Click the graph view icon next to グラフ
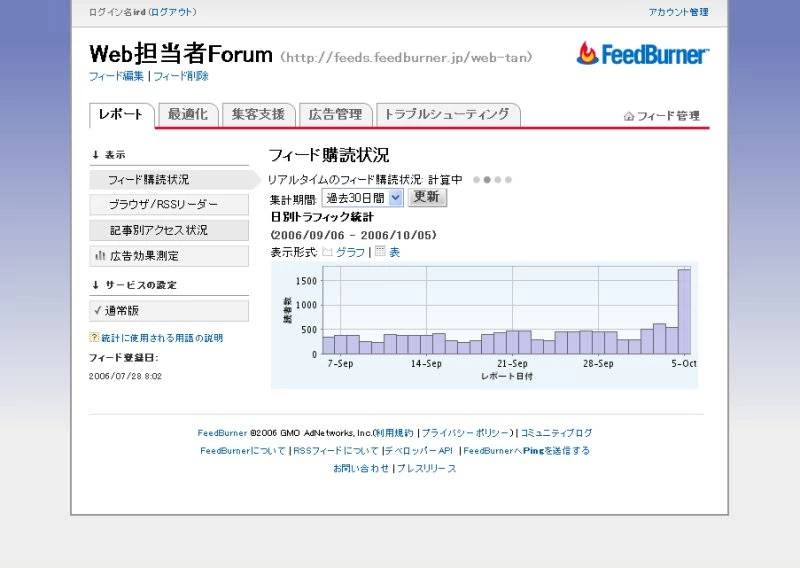The height and width of the screenshot is (568, 800). (x=327, y=252)
